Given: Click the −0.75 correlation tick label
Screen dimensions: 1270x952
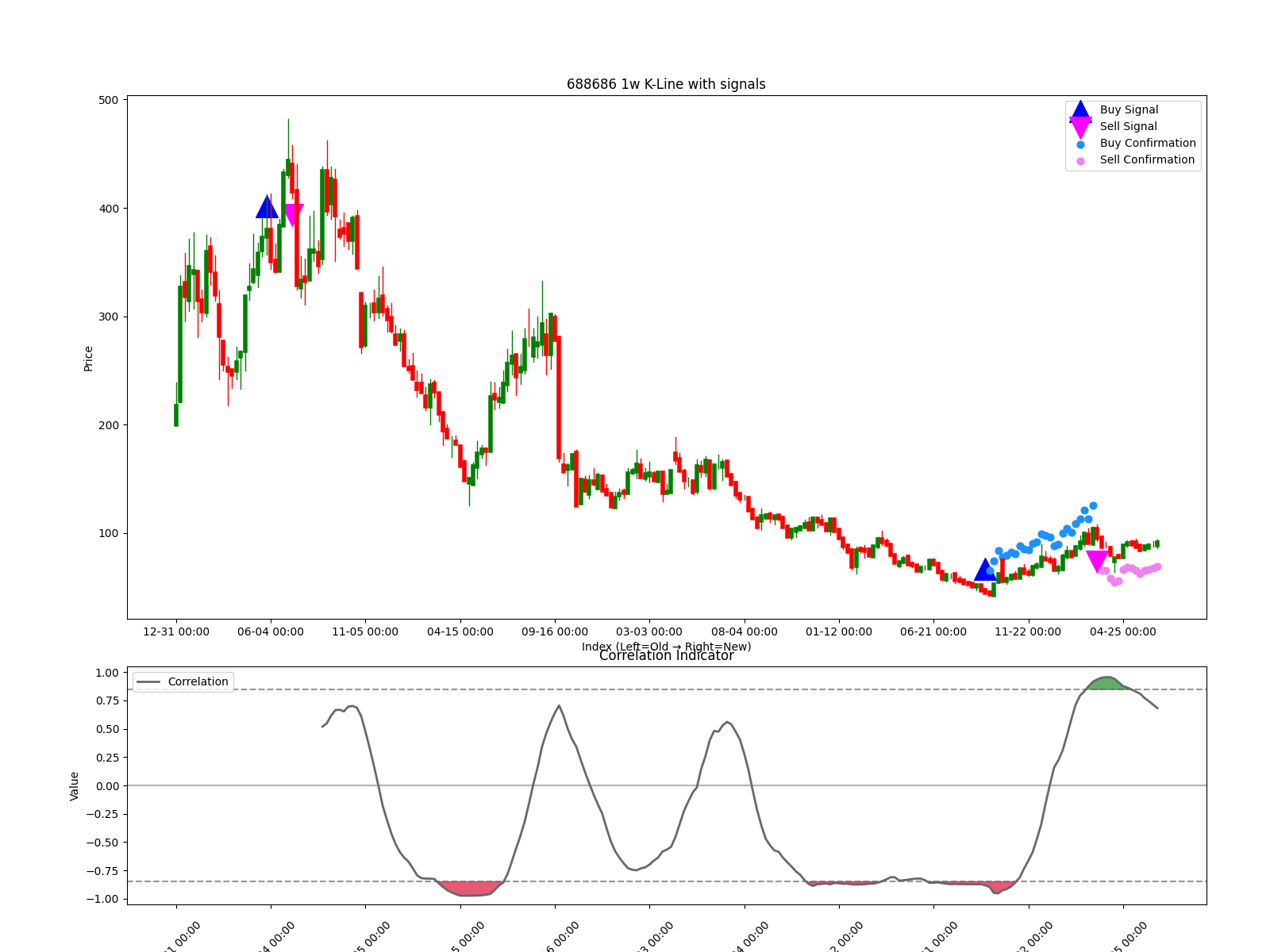Looking at the screenshot, I should pos(102,871).
